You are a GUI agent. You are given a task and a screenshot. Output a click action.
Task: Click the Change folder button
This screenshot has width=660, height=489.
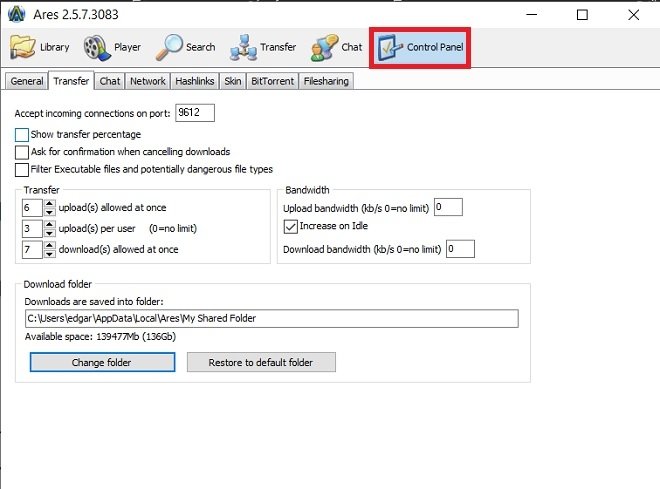pyautogui.click(x=102, y=362)
